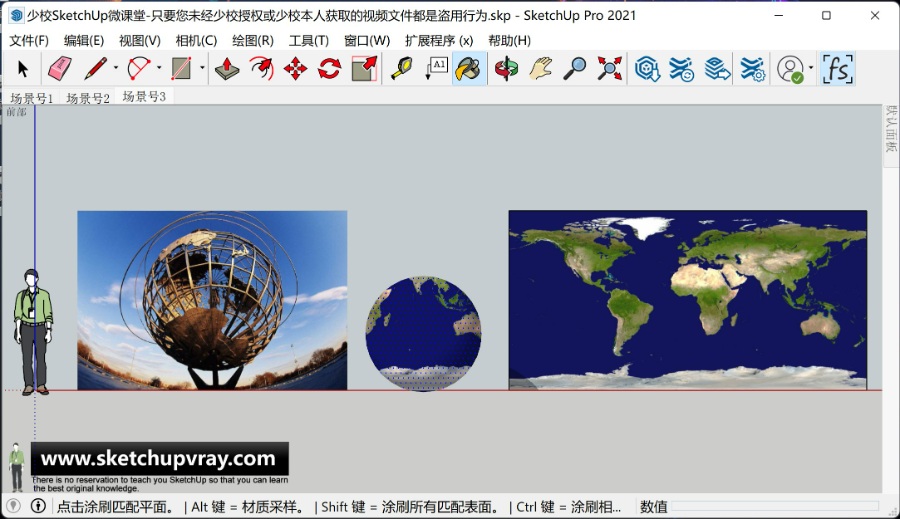The height and width of the screenshot is (519, 900).
Task: Choose the Move tool with four arrows
Action: click(295, 69)
